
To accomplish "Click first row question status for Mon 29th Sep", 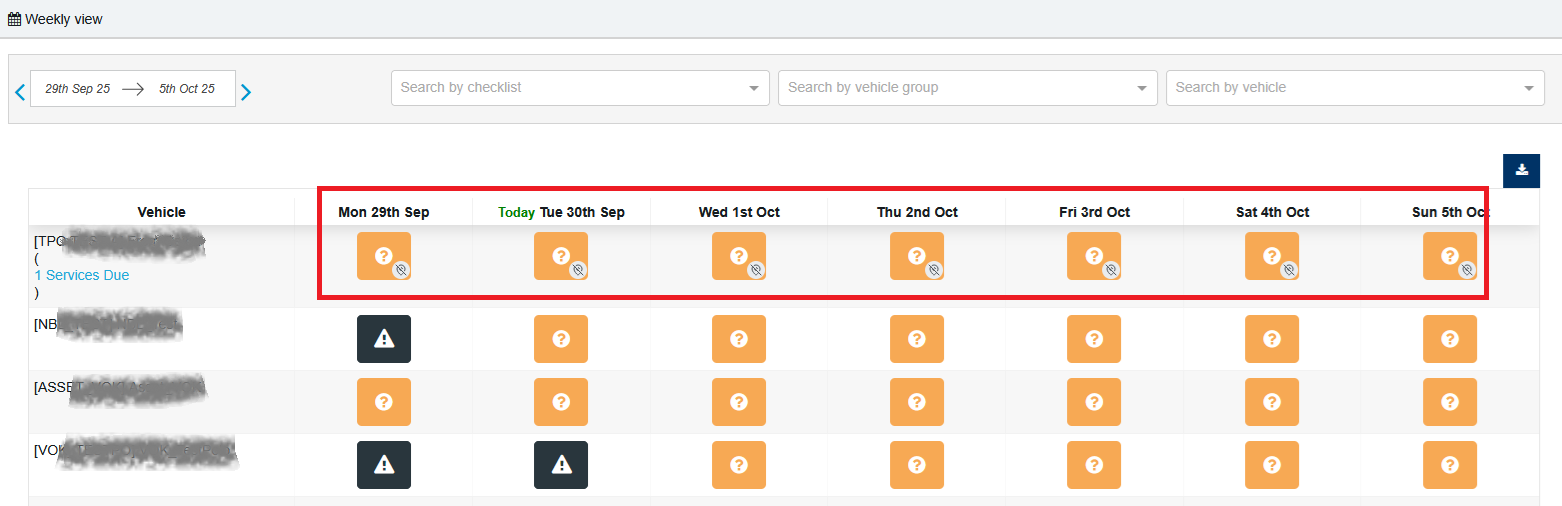I will click(x=384, y=256).
